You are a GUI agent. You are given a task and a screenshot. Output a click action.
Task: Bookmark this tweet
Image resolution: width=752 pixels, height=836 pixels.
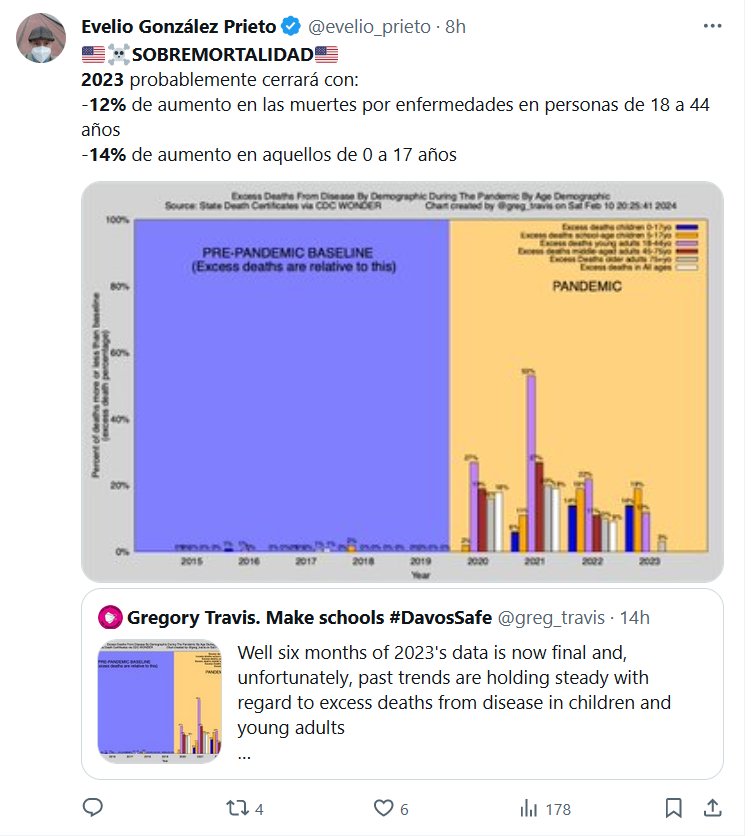(673, 808)
